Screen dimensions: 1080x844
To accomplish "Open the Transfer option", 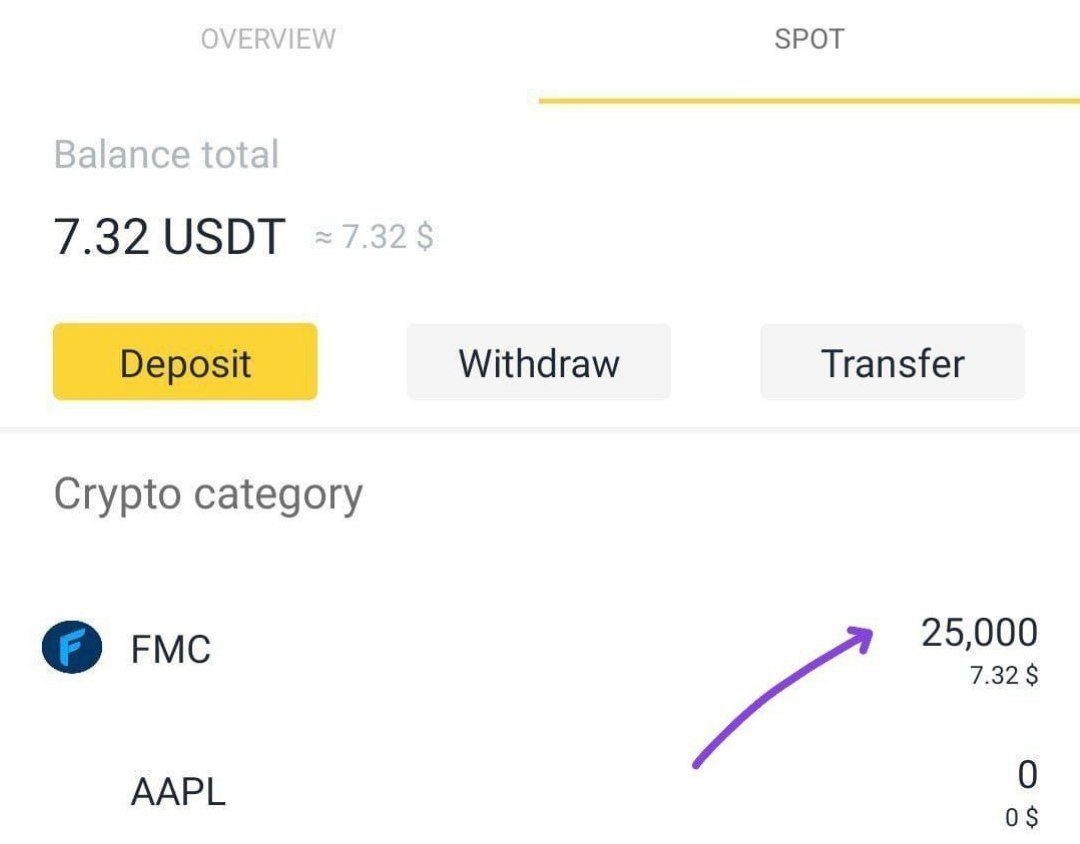I will pyautogui.click(x=892, y=362).
